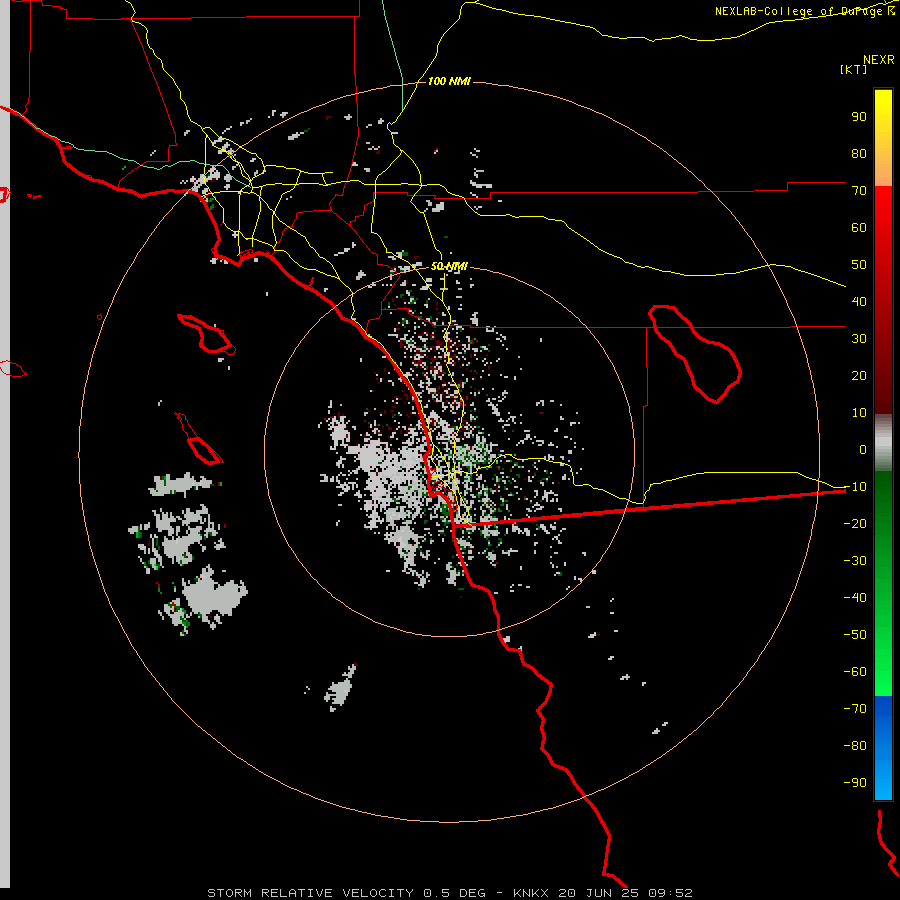Screen dimensions: 900x900
Task: Select the -20 value on the scale
Action: [x=855, y=523]
